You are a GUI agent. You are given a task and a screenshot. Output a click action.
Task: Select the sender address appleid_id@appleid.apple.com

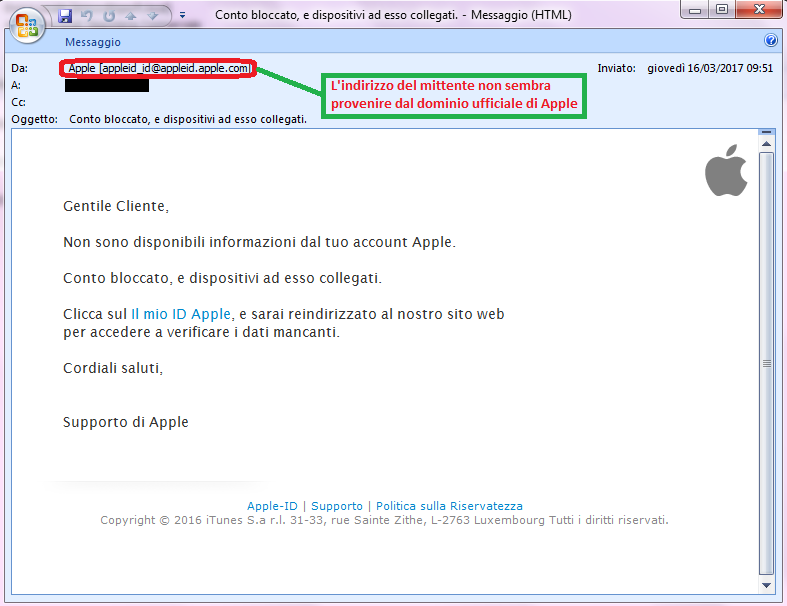pyautogui.click(x=175, y=68)
